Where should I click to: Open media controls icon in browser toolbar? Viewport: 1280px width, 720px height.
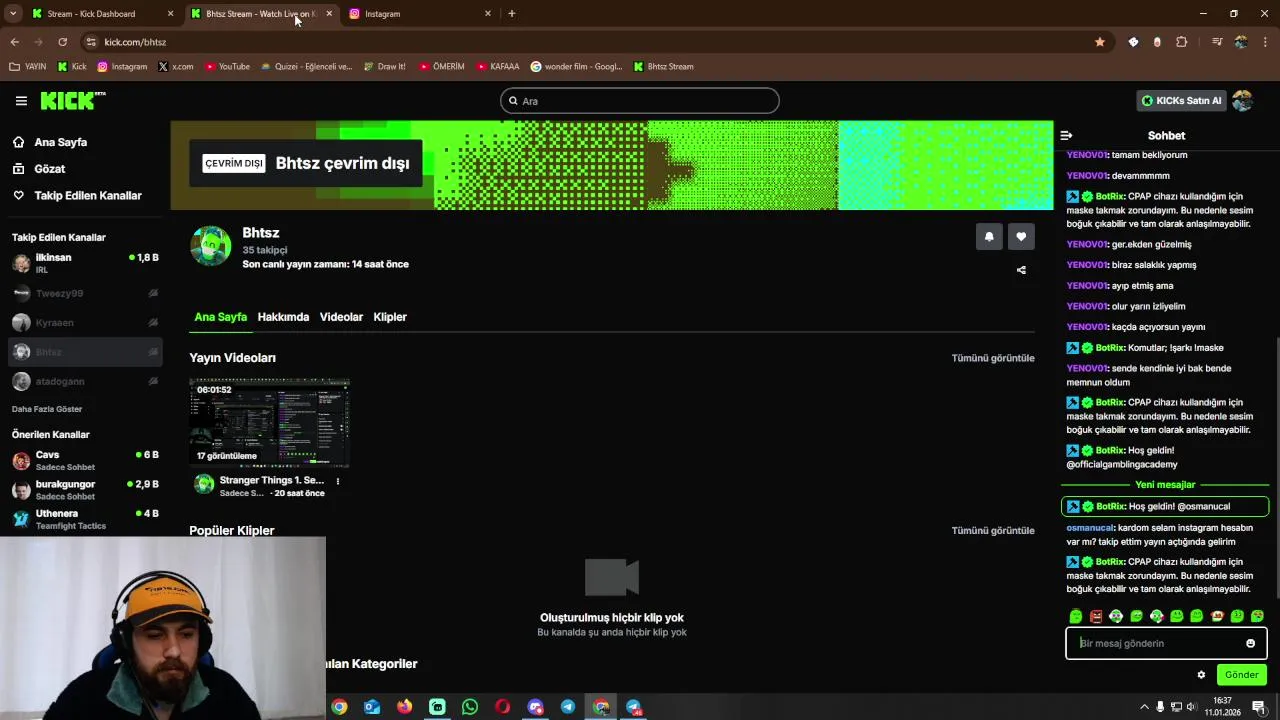click(x=1217, y=42)
